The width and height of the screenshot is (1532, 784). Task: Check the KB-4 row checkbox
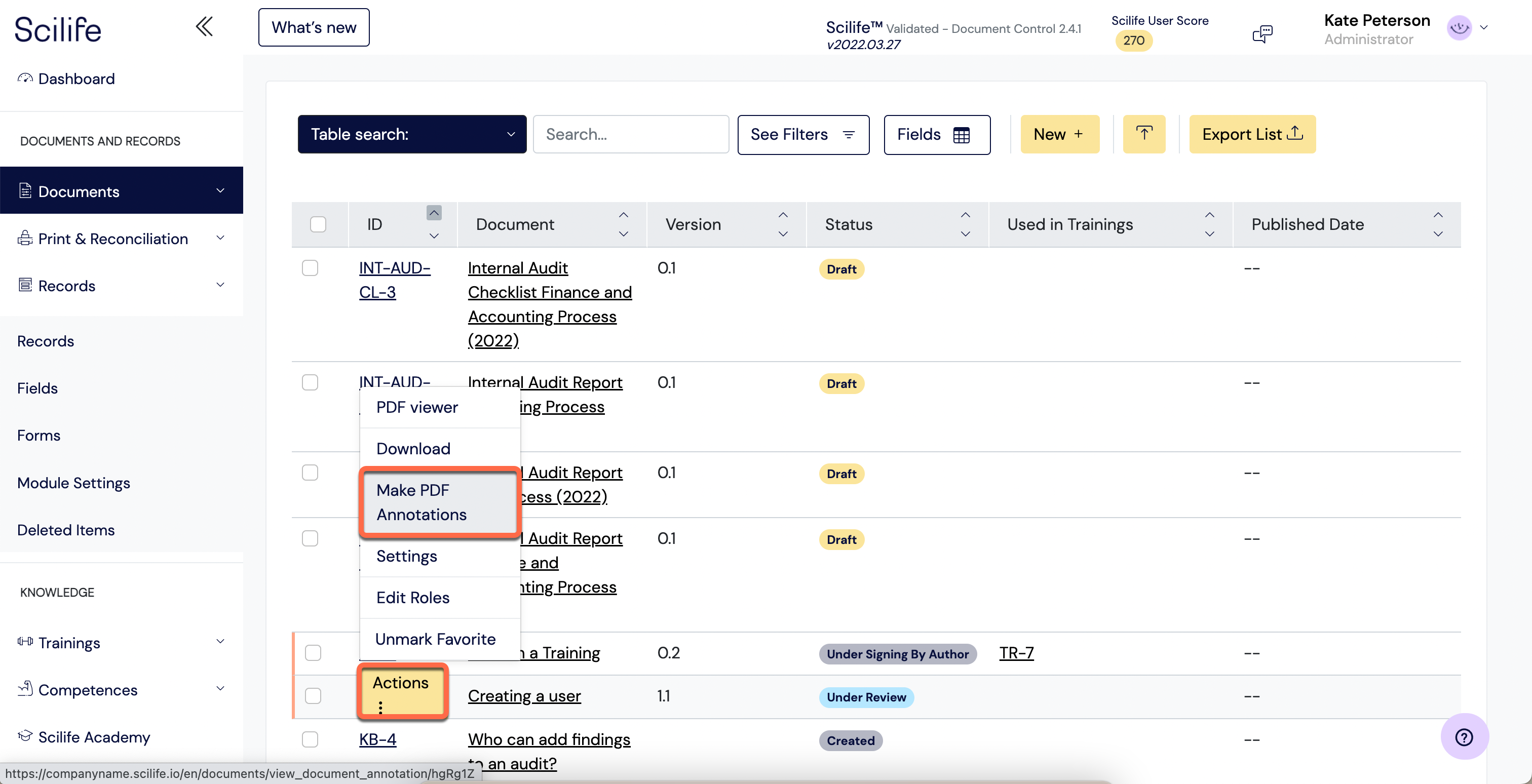pyautogui.click(x=310, y=739)
